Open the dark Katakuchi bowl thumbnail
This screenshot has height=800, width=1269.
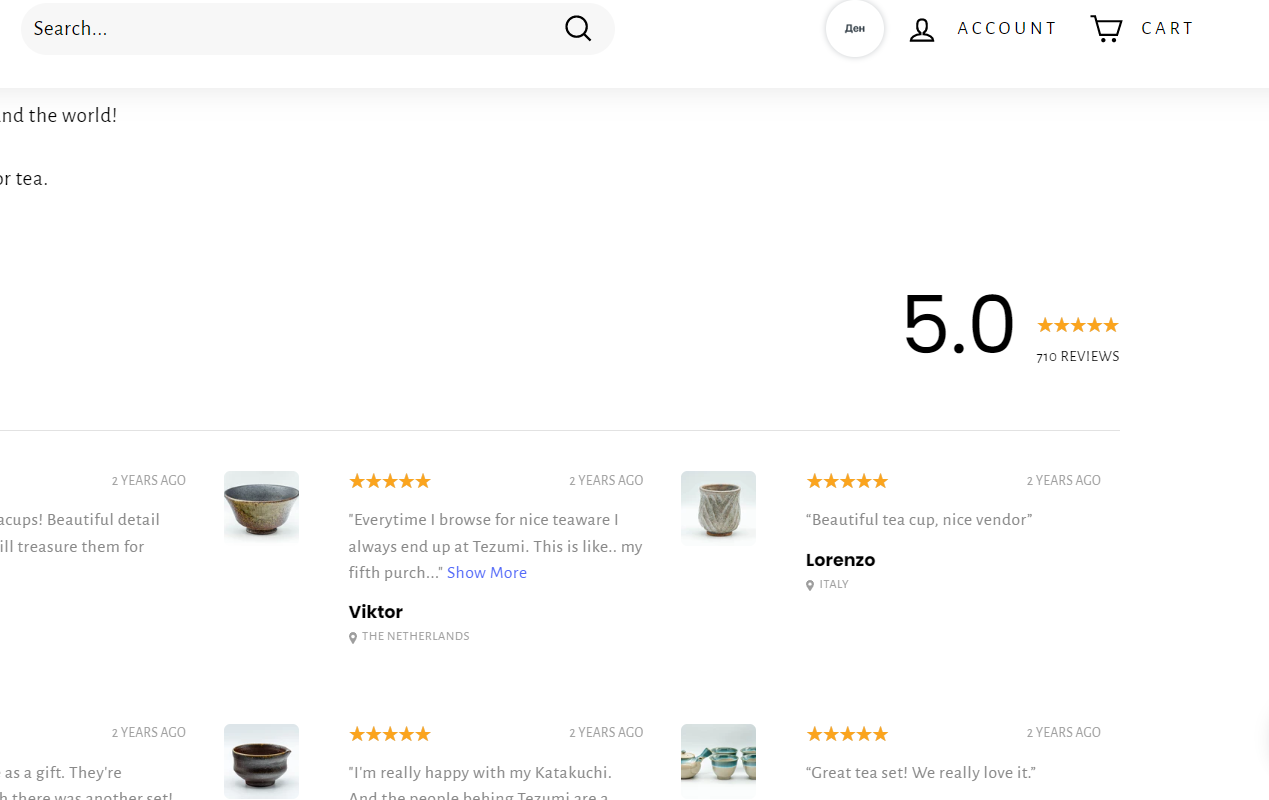coord(261,760)
